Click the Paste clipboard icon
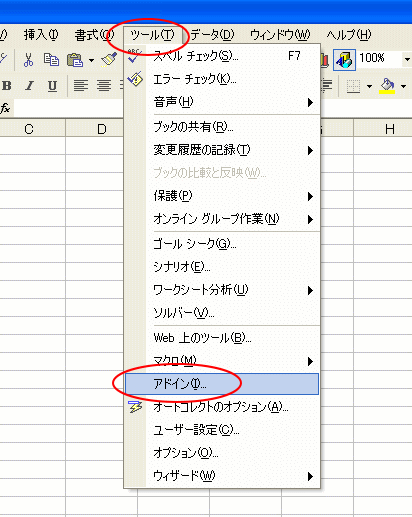Viewport: 412px width, 517px height. pyautogui.click(x=75, y=60)
